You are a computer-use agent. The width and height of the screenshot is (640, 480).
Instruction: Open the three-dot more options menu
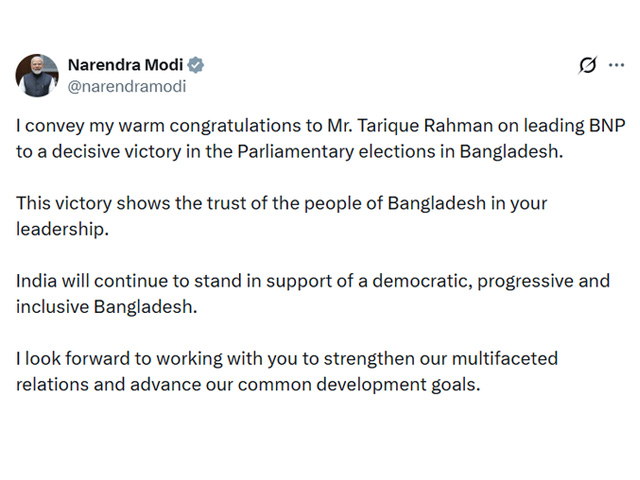(616, 65)
